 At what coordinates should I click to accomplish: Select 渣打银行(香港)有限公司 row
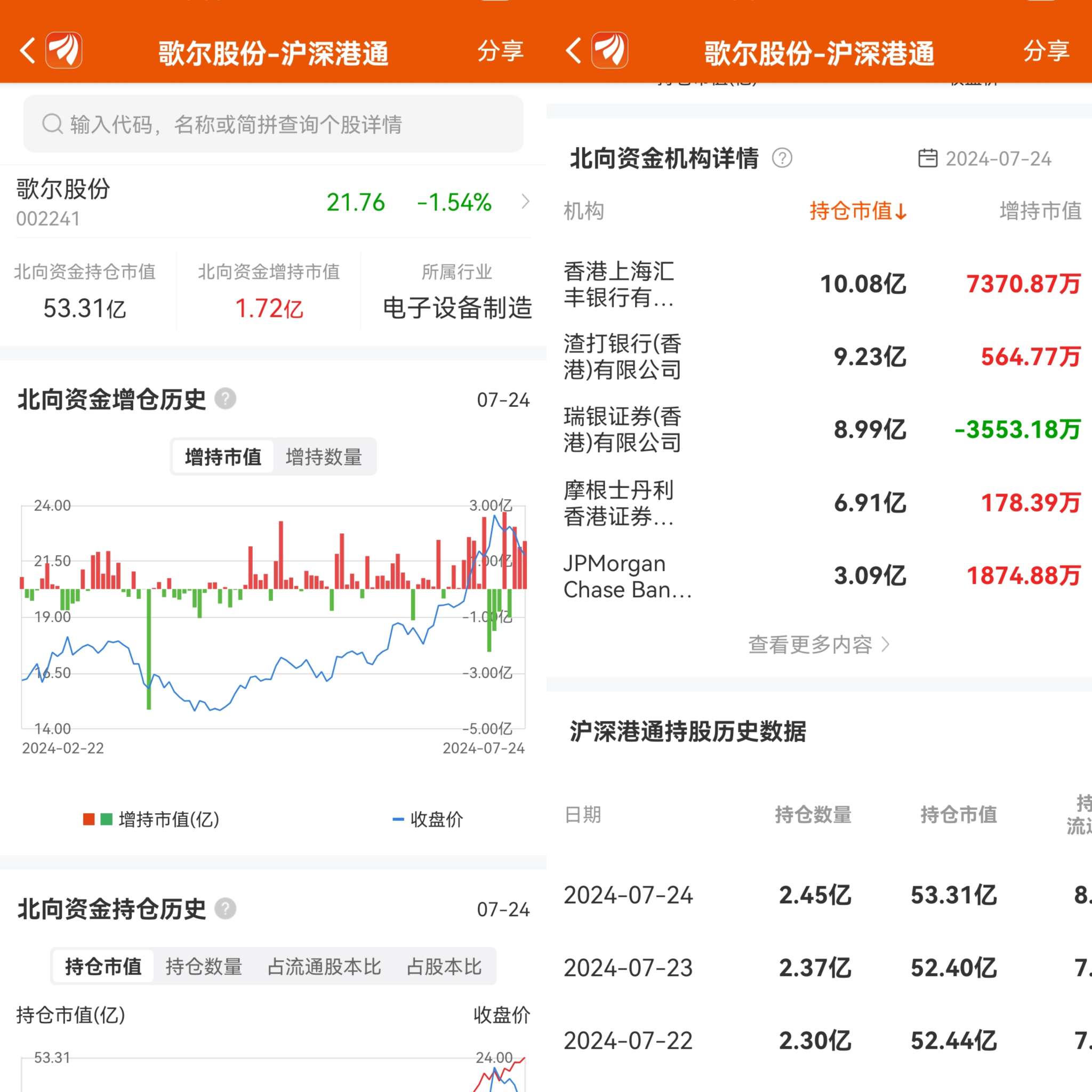point(819,357)
